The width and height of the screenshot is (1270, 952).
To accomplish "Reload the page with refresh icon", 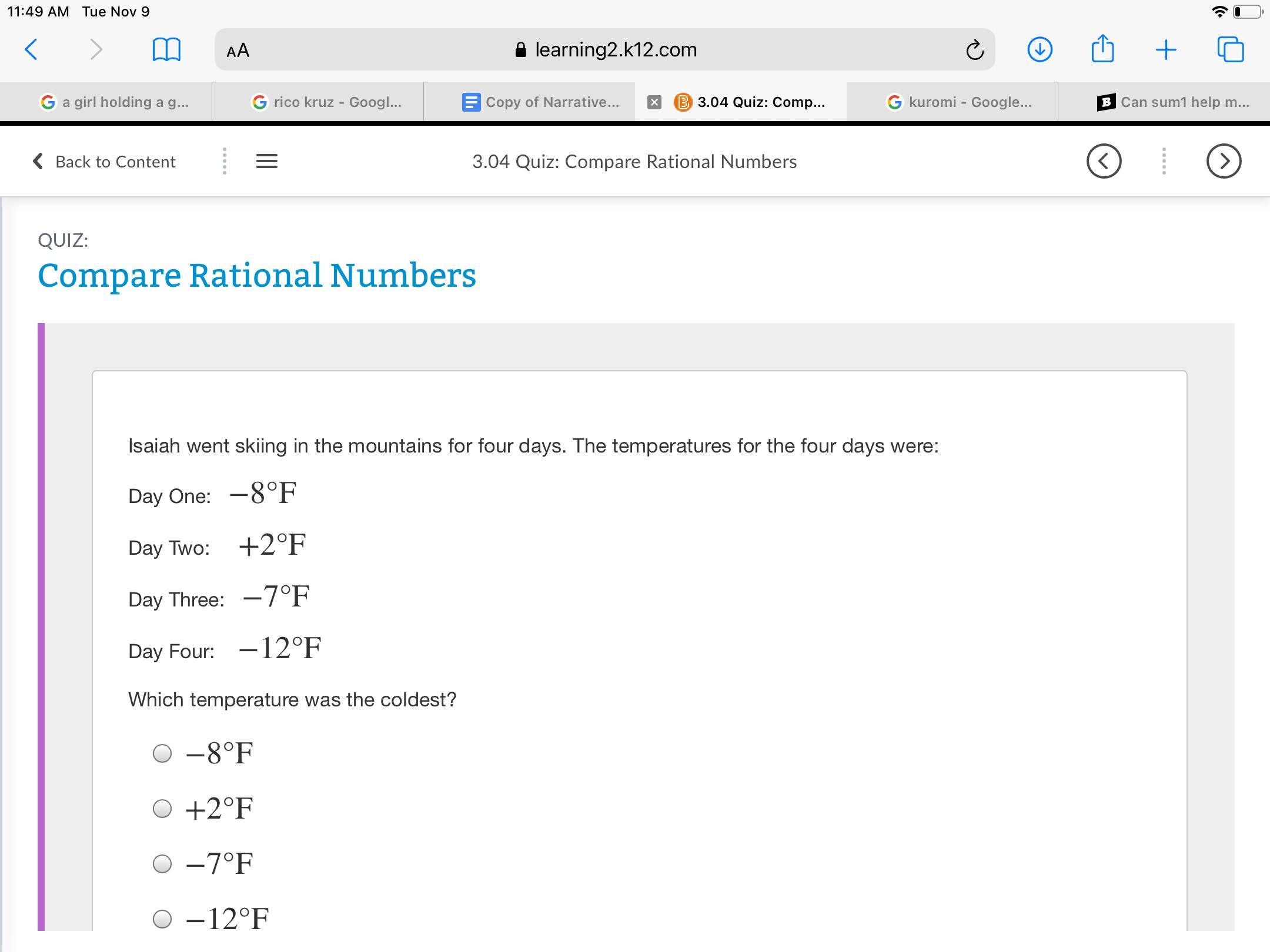I will click(974, 50).
